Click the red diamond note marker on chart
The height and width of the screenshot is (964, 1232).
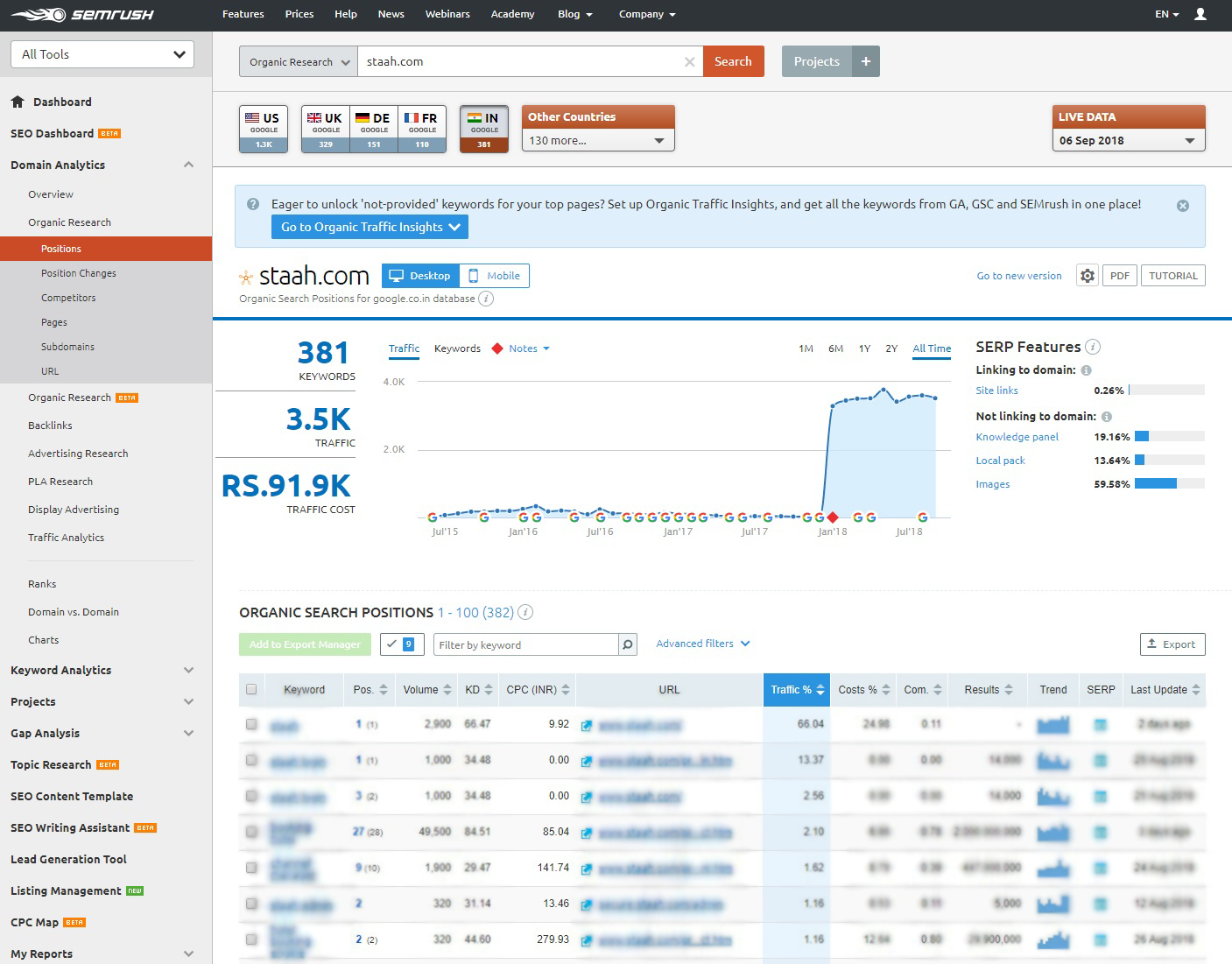point(833,517)
